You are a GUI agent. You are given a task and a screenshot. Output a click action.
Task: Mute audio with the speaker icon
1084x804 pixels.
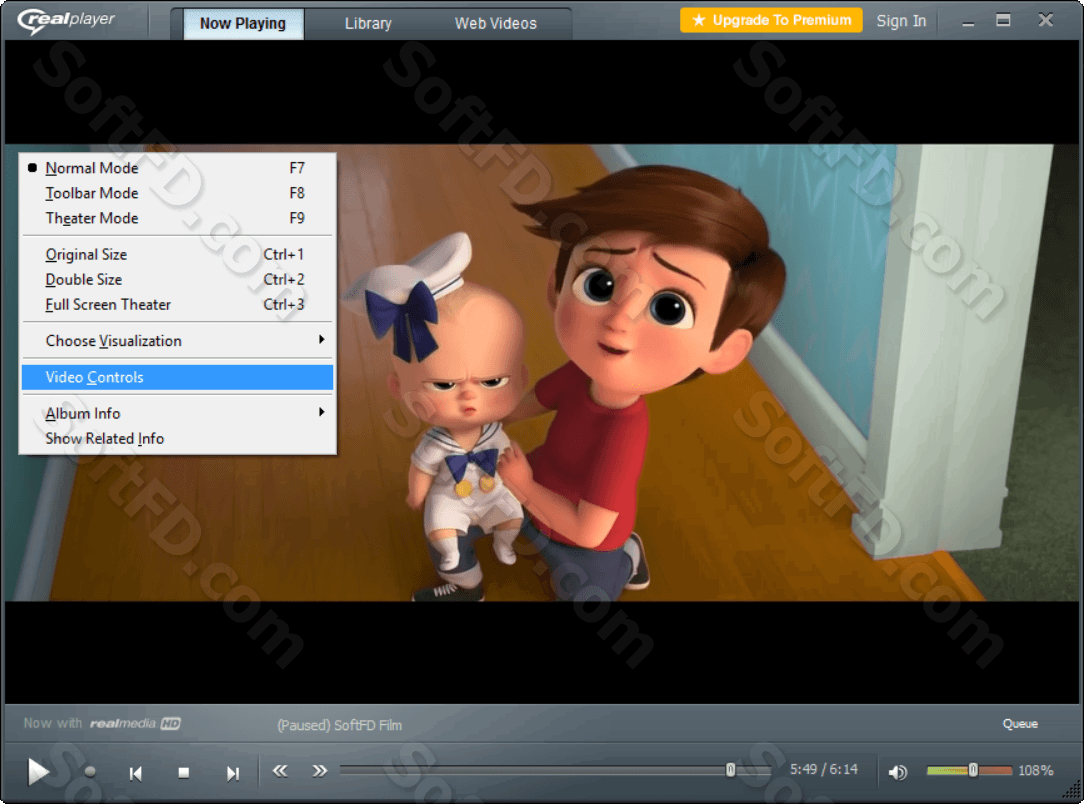(x=897, y=772)
